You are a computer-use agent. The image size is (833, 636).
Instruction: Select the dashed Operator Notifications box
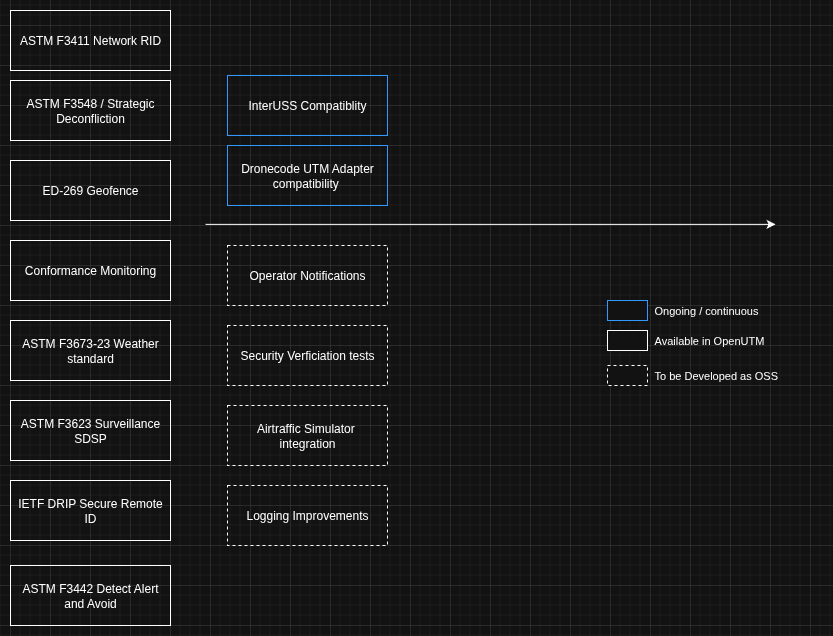307,275
